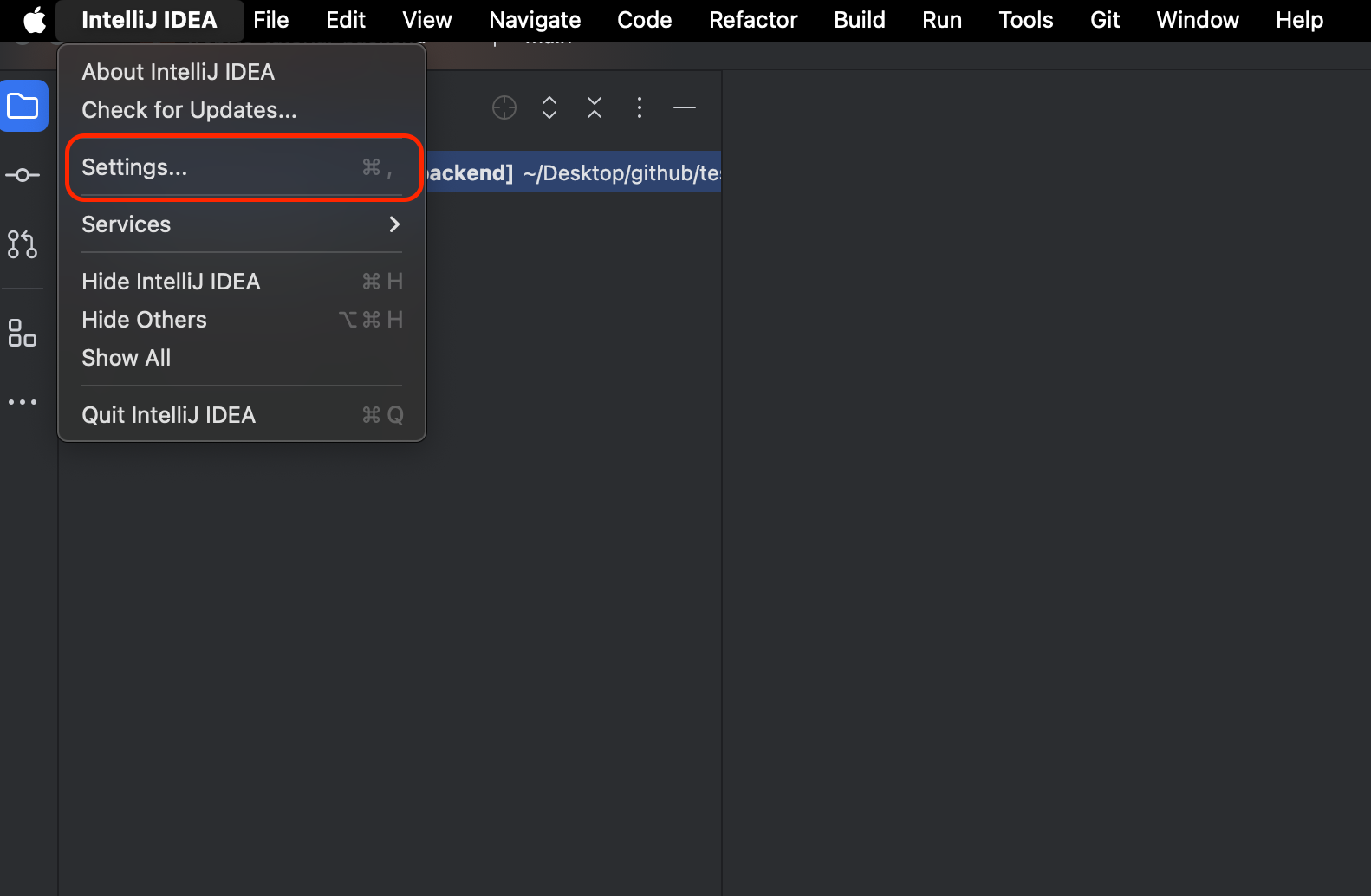Open the Refactor menu
Image resolution: width=1371 pixels, height=896 pixels.
pos(753,20)
